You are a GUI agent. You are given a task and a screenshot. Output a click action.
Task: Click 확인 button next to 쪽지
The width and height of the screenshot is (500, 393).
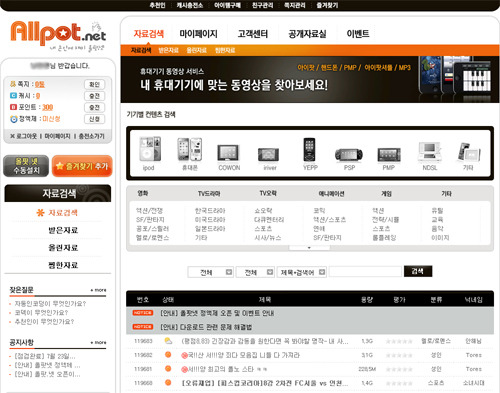94,84
